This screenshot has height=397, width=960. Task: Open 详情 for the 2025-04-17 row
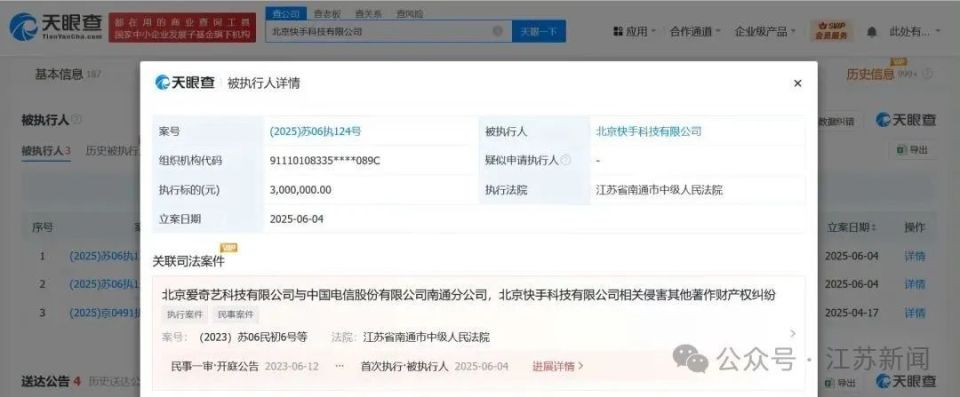tap(915, 313)
